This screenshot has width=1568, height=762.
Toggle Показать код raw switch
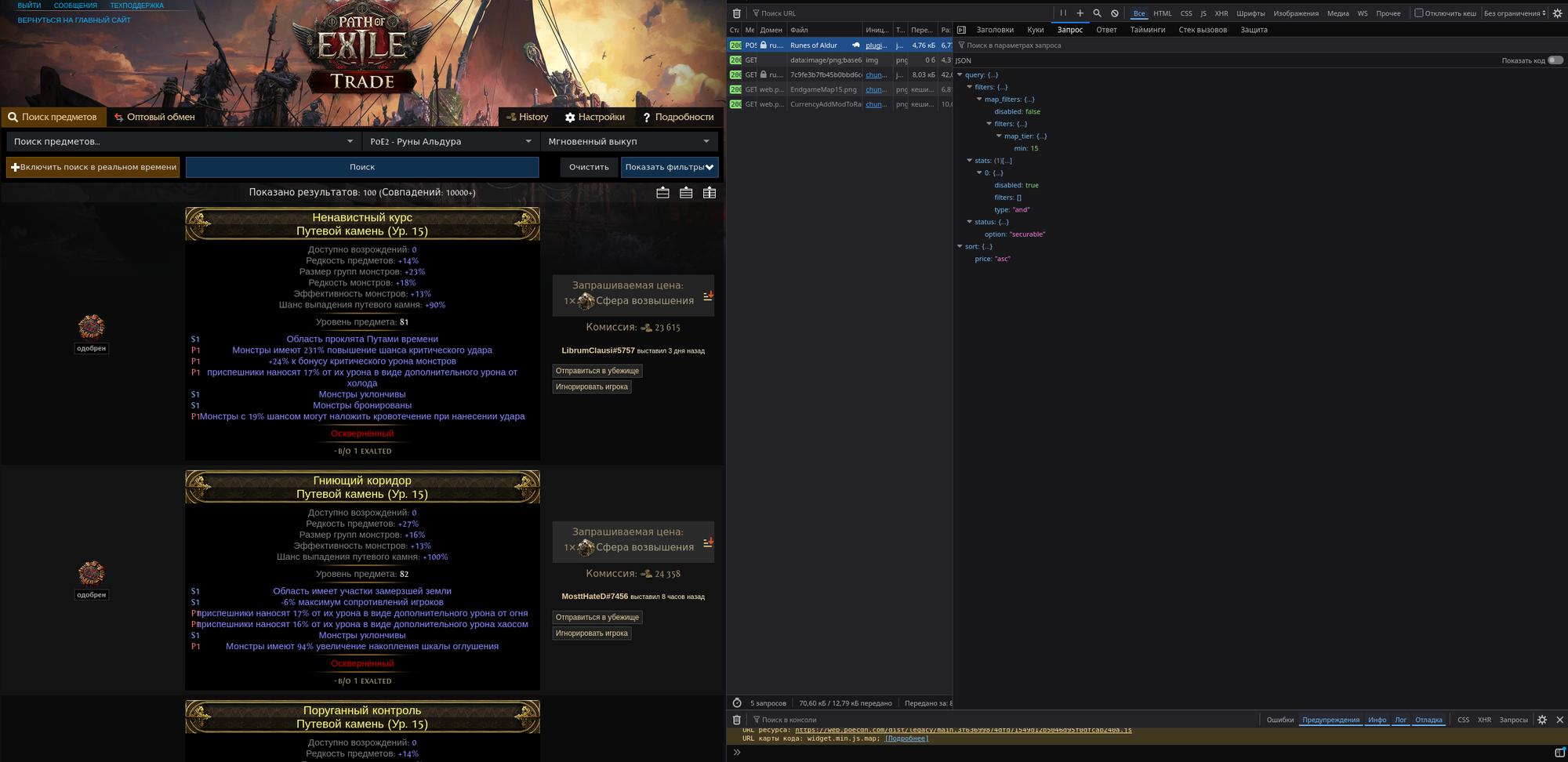(1555, 60)
